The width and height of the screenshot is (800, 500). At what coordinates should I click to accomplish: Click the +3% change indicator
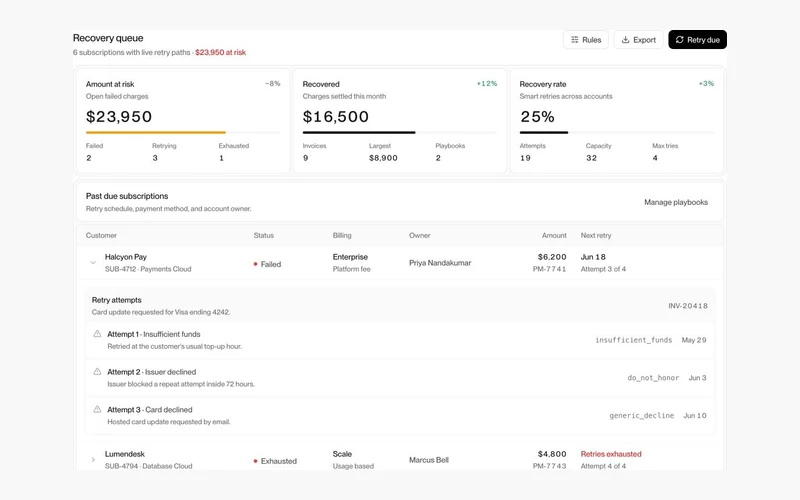click(706, 83)
